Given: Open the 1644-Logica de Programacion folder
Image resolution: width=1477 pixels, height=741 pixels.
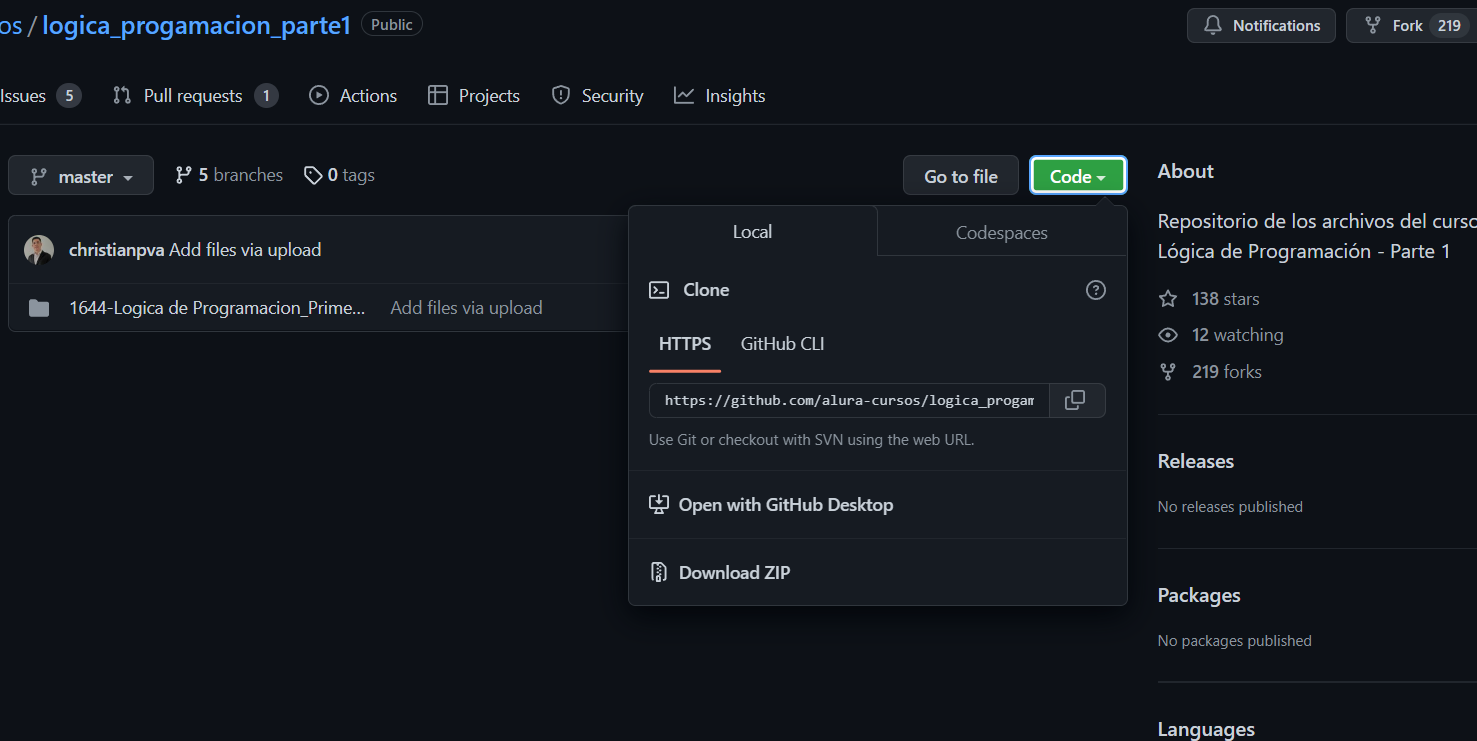Looking at the screenshot, I should (x=217, y=308).
